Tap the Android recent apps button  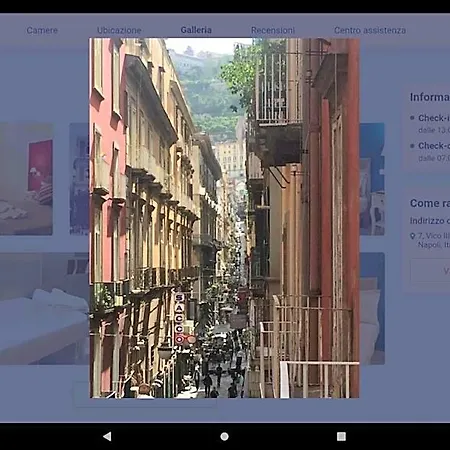(341, 436)
